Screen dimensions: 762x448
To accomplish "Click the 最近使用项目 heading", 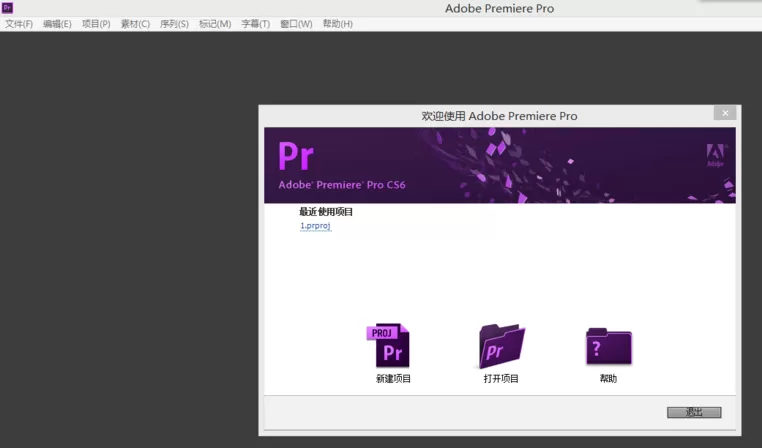I will pos(326,211).
